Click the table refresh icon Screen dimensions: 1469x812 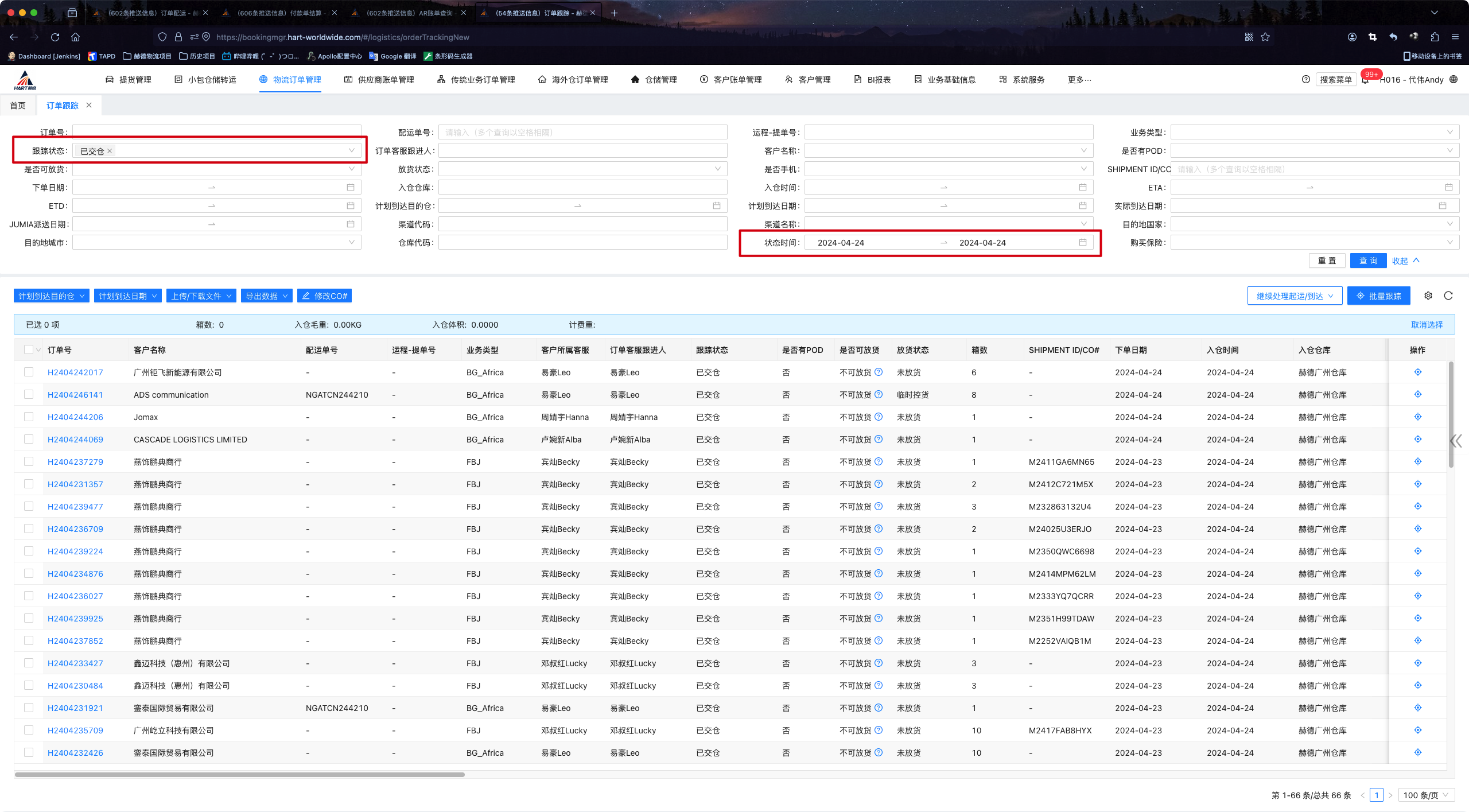pos(1448,296)
